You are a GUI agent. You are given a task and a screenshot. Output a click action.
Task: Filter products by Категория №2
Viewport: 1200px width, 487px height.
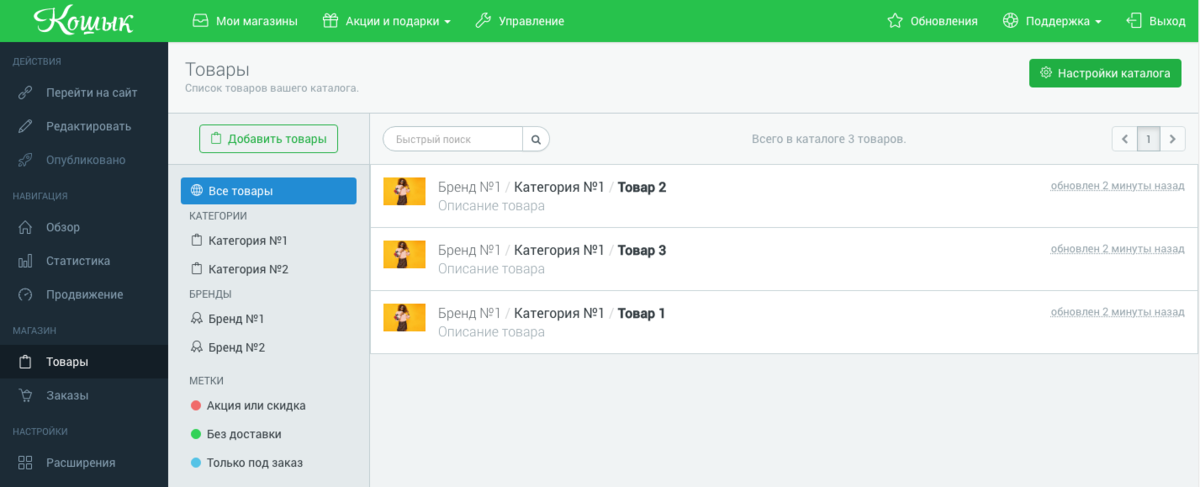click(x=247, y=269)
